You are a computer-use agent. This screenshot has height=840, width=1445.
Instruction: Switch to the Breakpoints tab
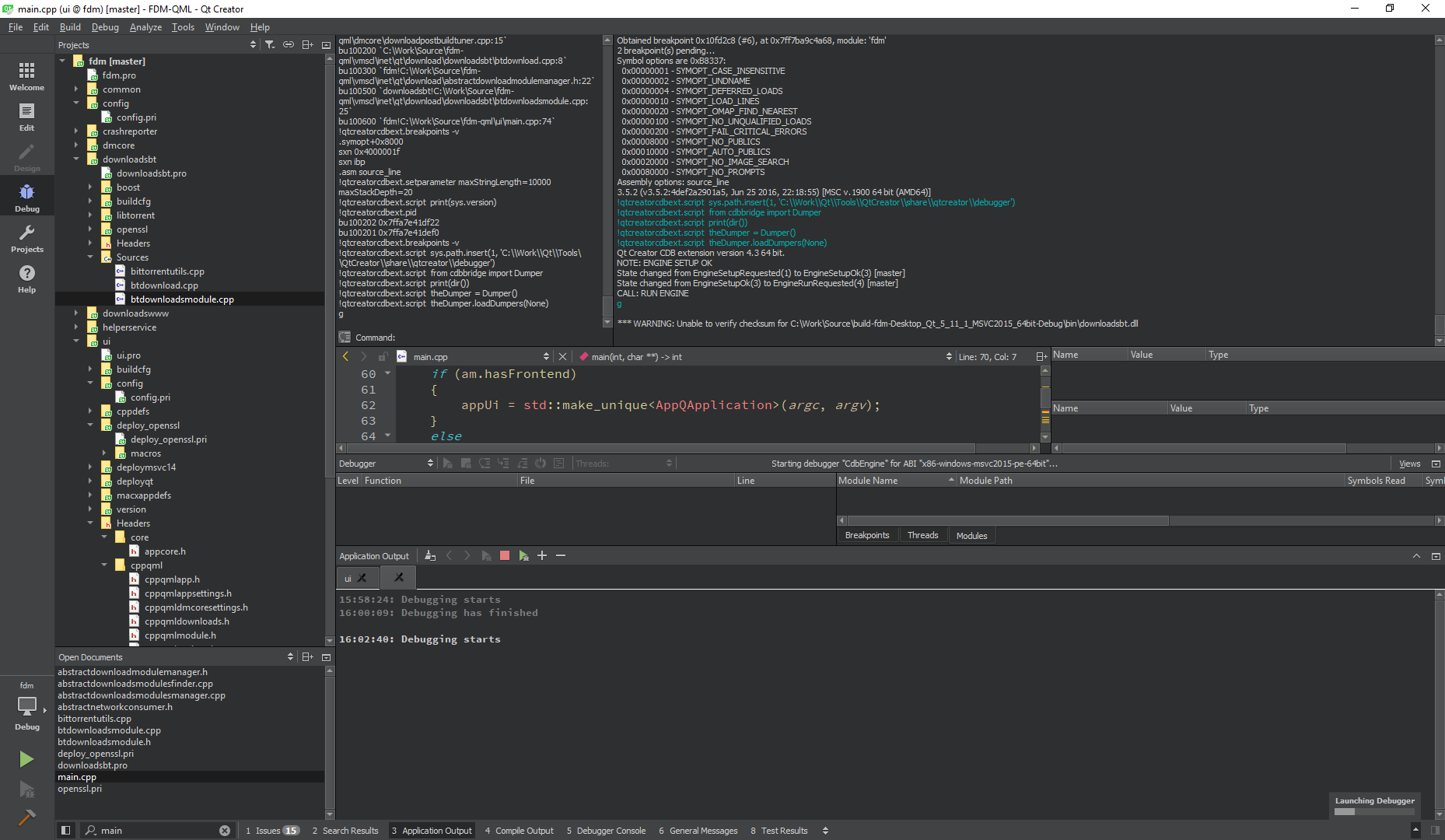click(x=867, y=535)
